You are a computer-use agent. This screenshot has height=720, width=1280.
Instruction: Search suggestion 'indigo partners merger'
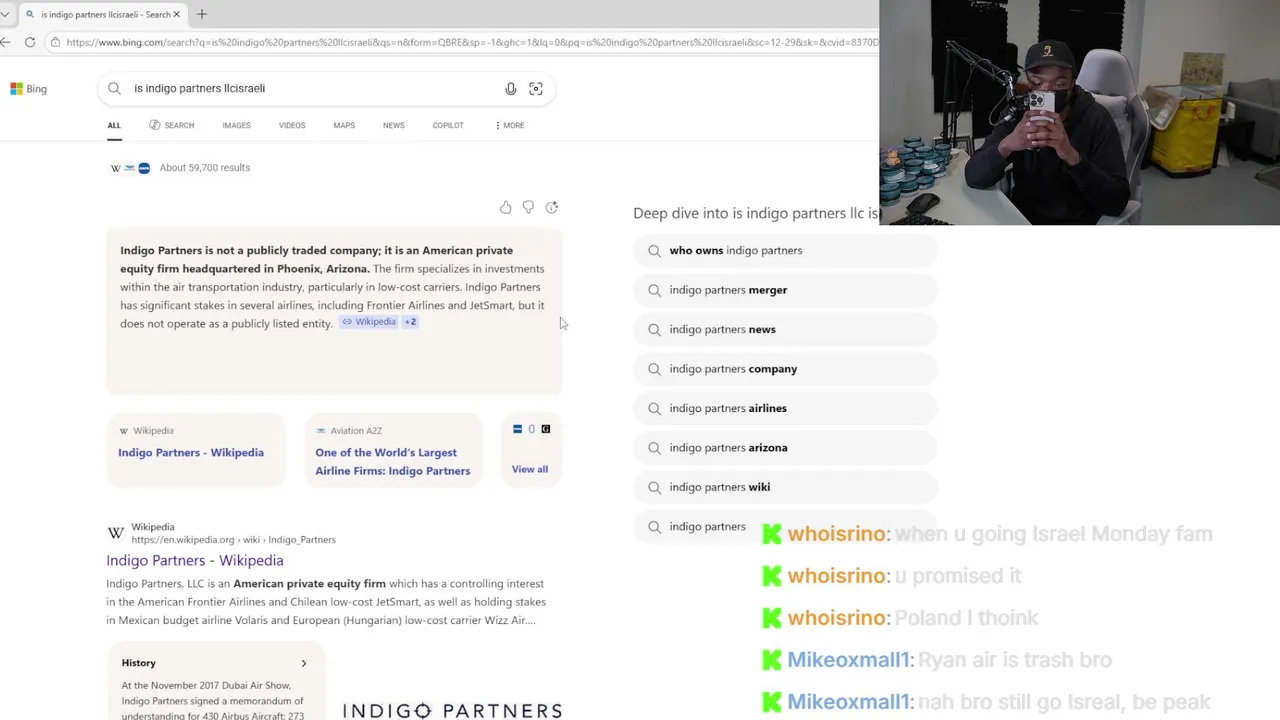tap(785, 290)
